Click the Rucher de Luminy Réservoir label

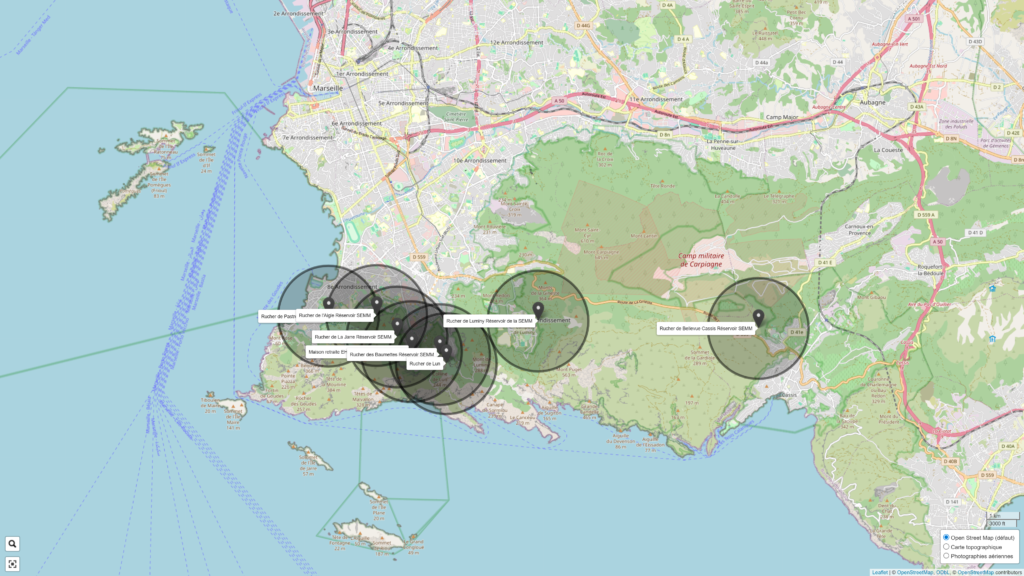click(x=489, y=321)
